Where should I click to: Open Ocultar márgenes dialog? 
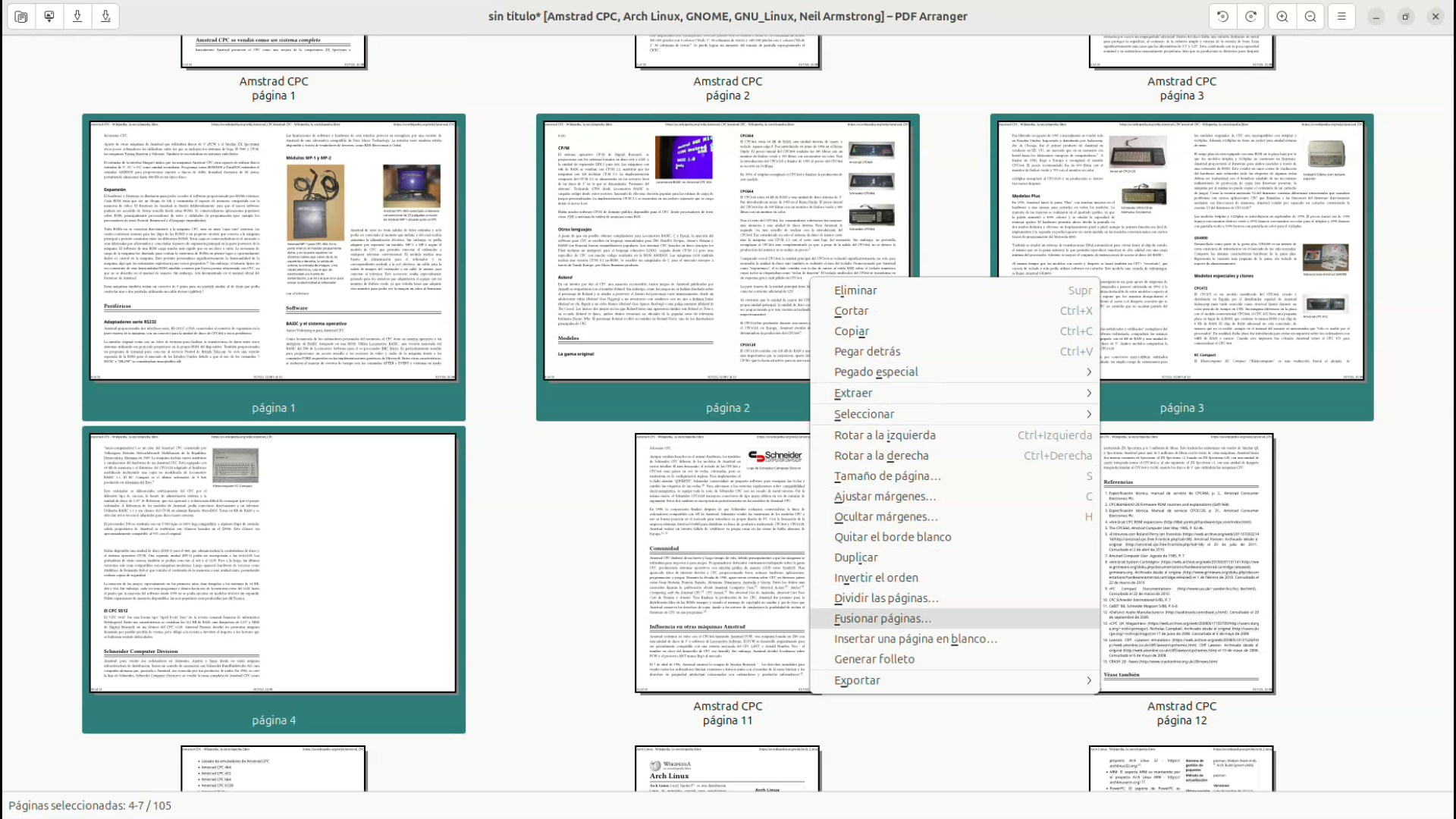(955, 517)
